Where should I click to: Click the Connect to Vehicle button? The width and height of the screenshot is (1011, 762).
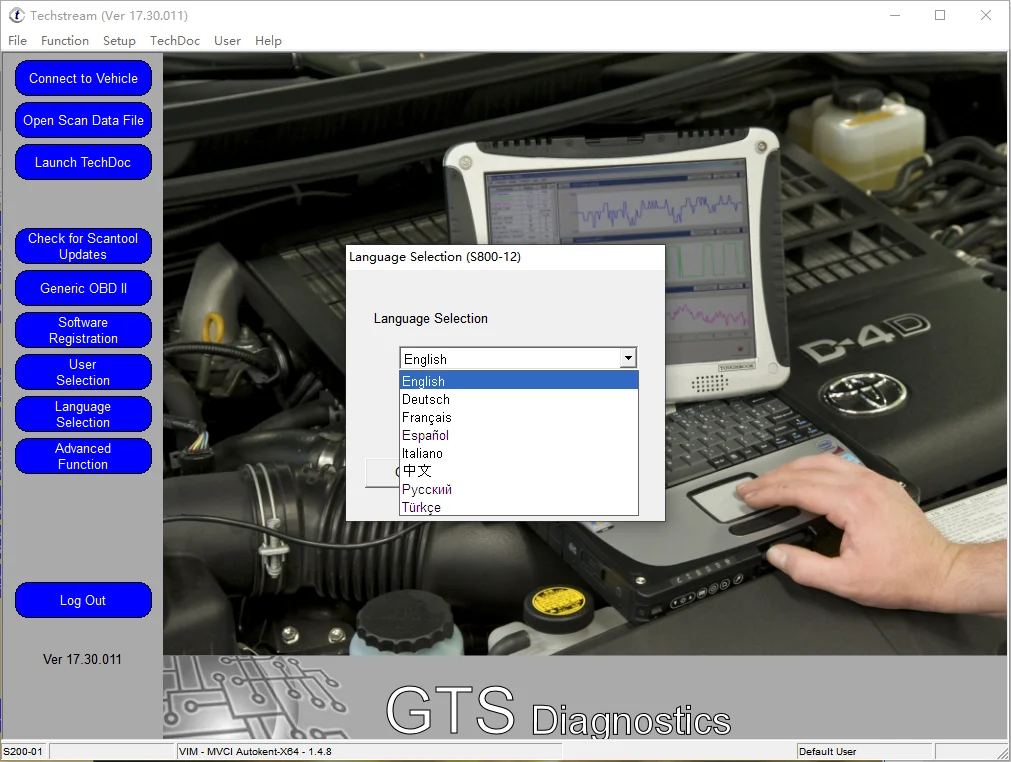click(83, 78)
